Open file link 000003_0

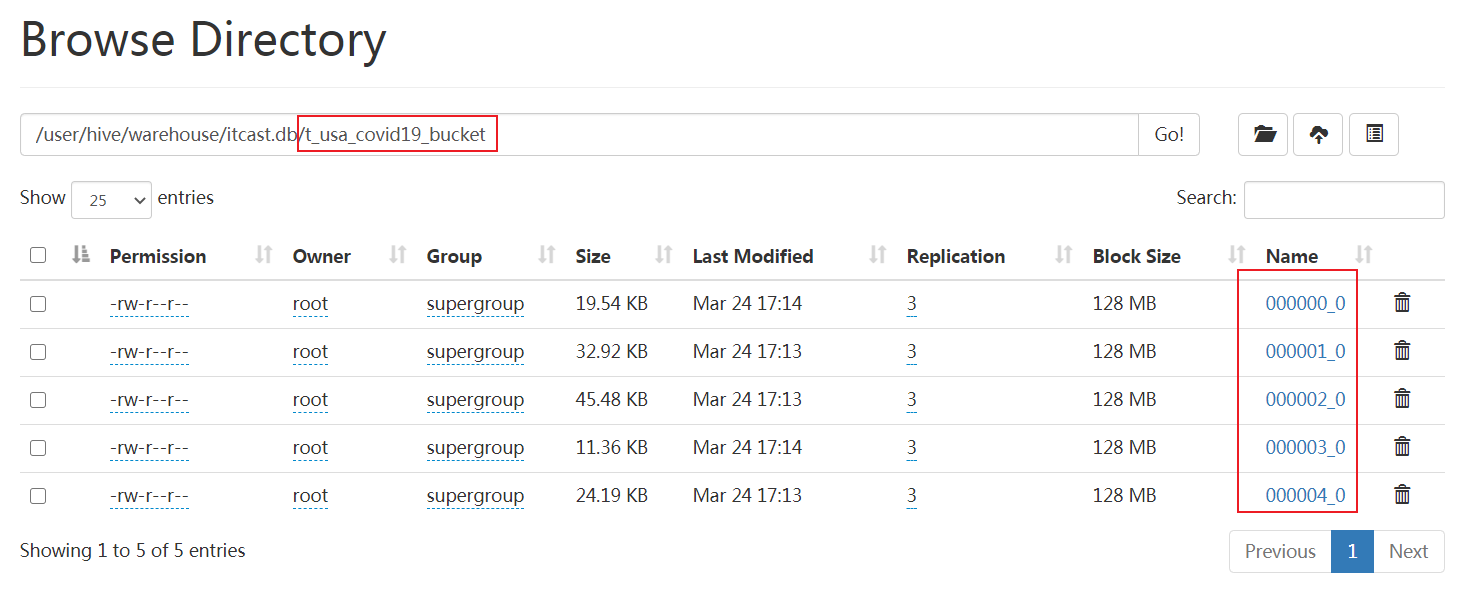click(1305, 447)
